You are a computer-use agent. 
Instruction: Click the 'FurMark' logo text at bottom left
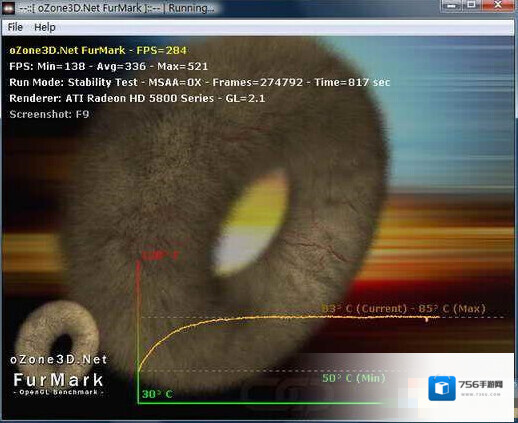tap(58, 380)
